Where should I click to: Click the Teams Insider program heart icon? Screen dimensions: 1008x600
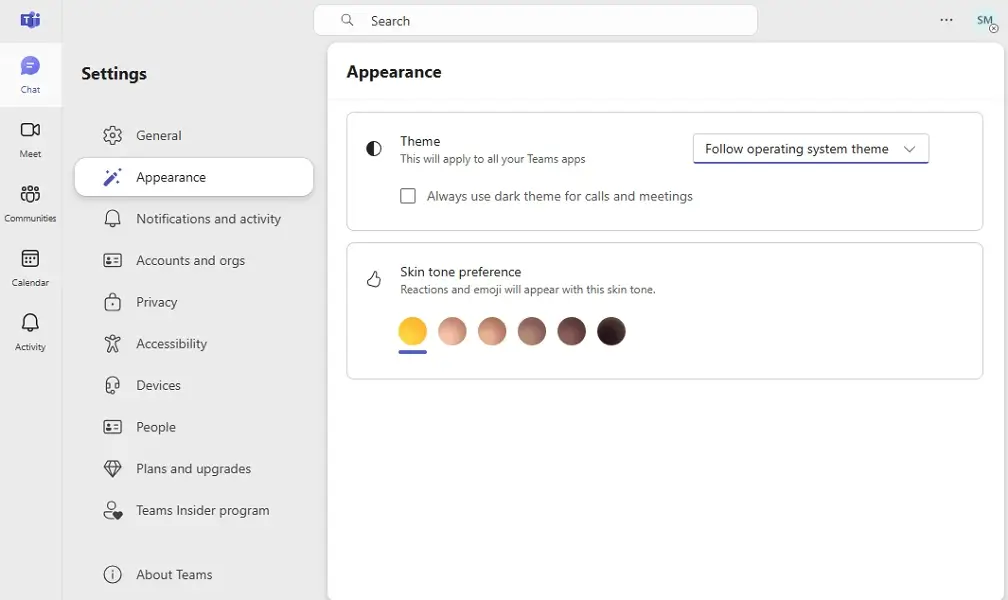pyautogui.click(x=112, y=511)
